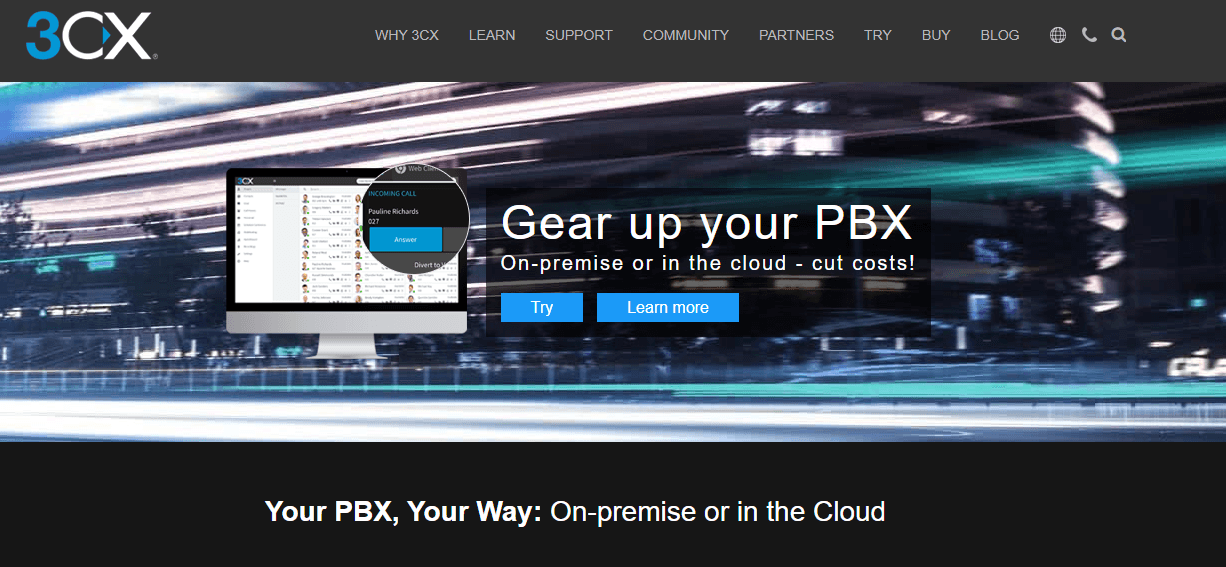This screenshot has height=567, width=1226.
Task: Select COMMUNITY in the navigation bar
Action: [686, 35]
